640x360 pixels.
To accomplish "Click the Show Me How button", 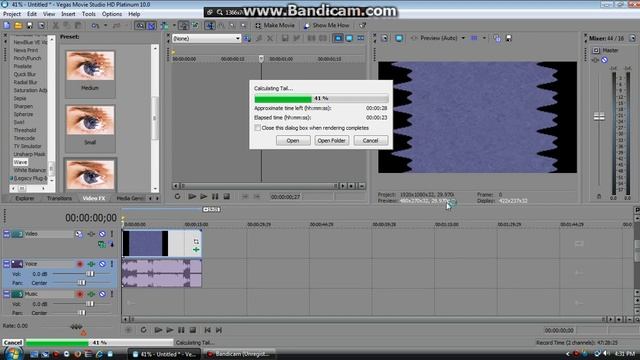I will pos(326,25).
